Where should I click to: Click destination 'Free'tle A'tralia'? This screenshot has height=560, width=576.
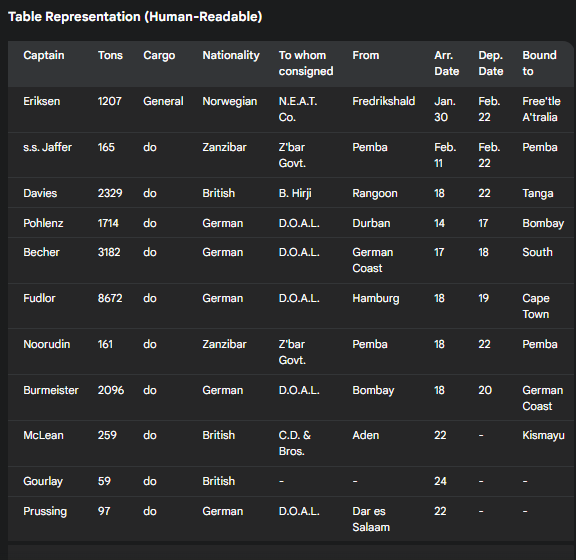[x=541, y=109]
